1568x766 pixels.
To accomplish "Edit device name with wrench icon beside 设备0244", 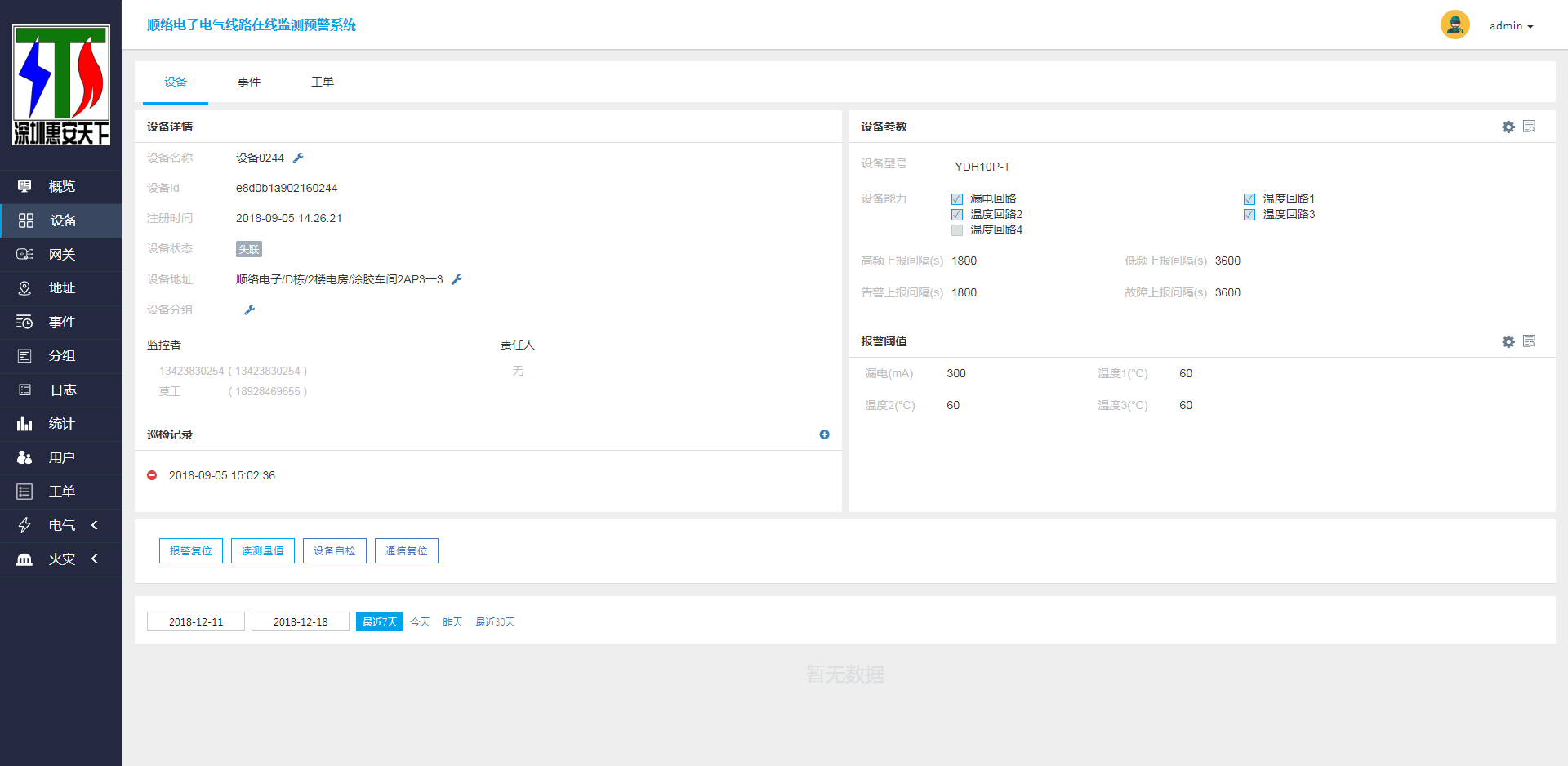I will 298,158.
